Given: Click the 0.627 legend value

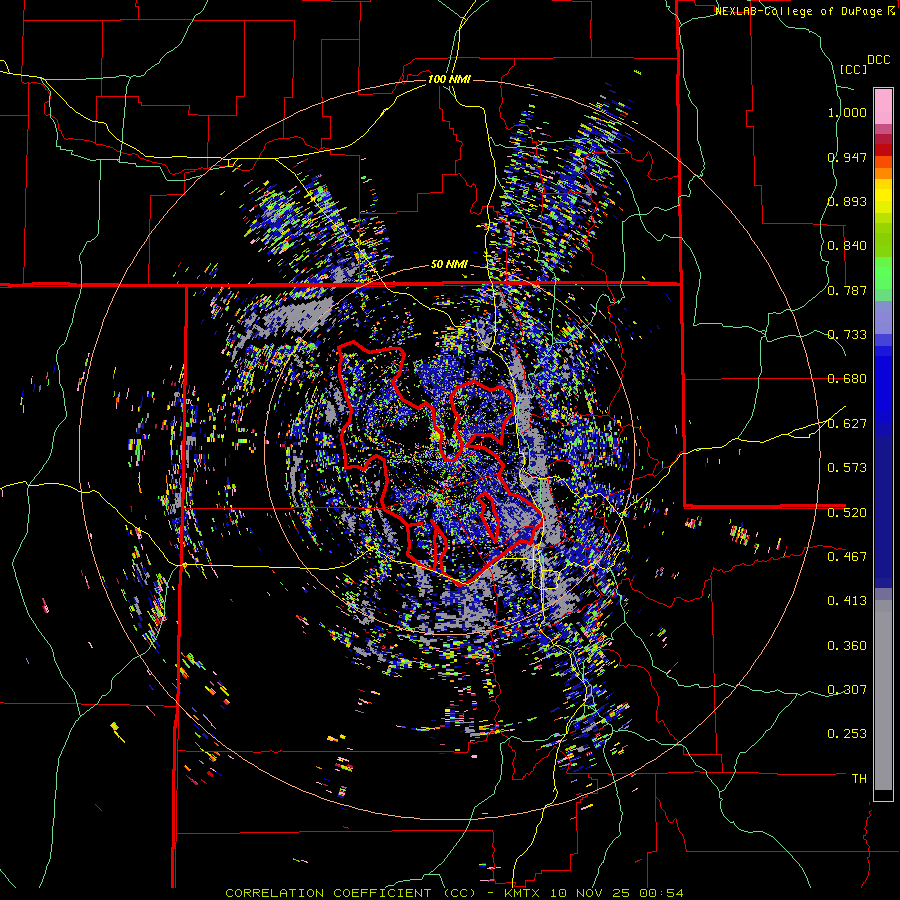Looking at the screenshot, I should pos(847,424).
